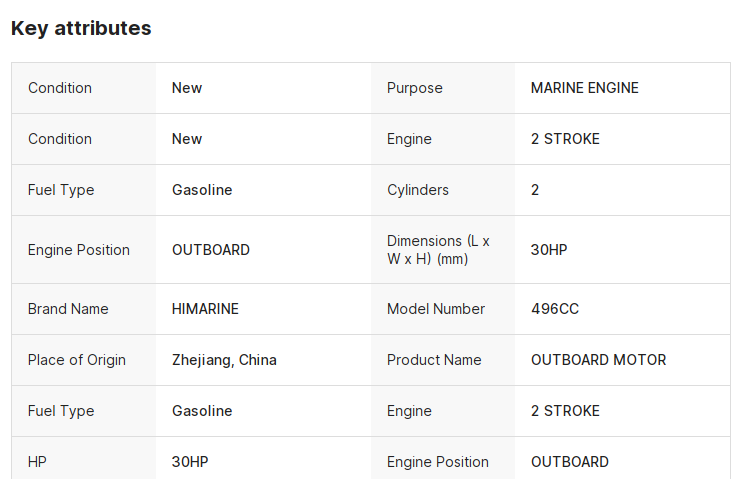Click the Product Name label

tap(434, 360)
